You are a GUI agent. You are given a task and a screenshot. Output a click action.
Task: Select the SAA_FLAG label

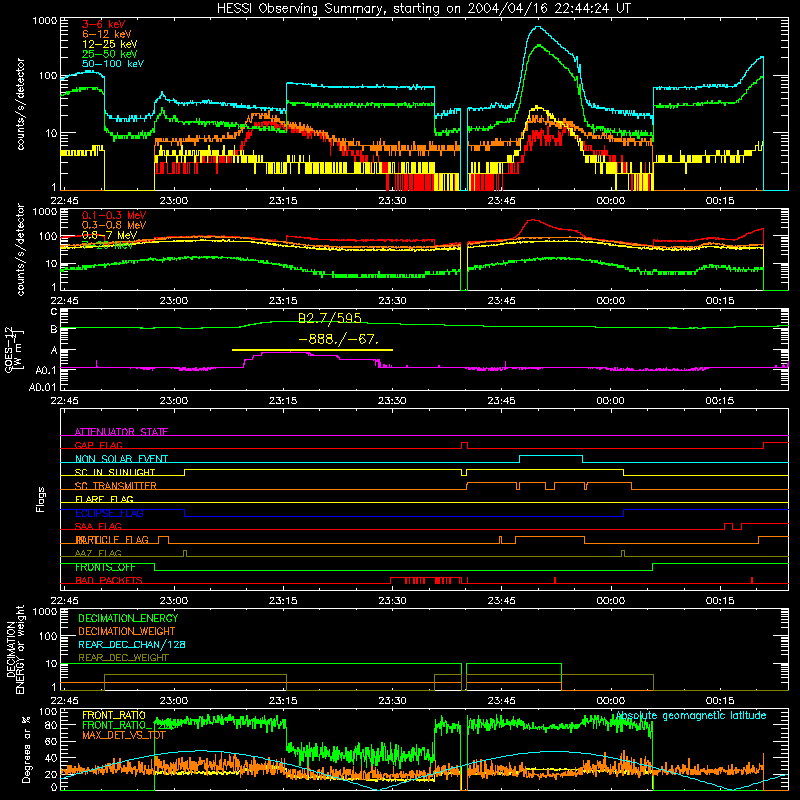click(98, 526)
